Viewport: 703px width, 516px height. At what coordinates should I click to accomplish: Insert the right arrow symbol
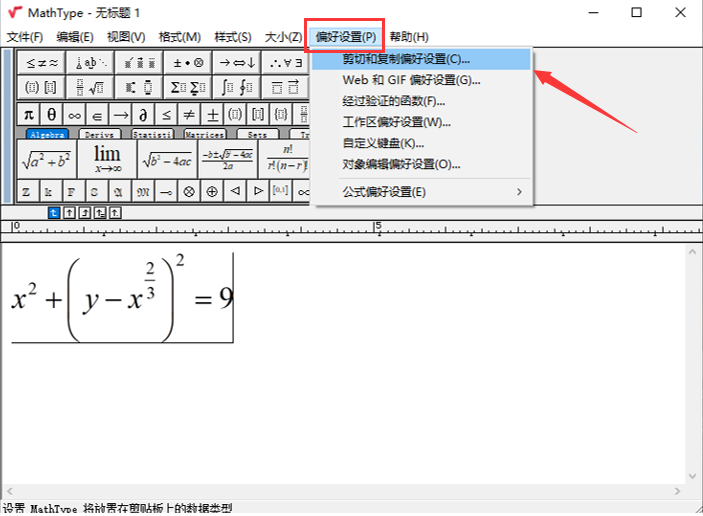(120, 115)
